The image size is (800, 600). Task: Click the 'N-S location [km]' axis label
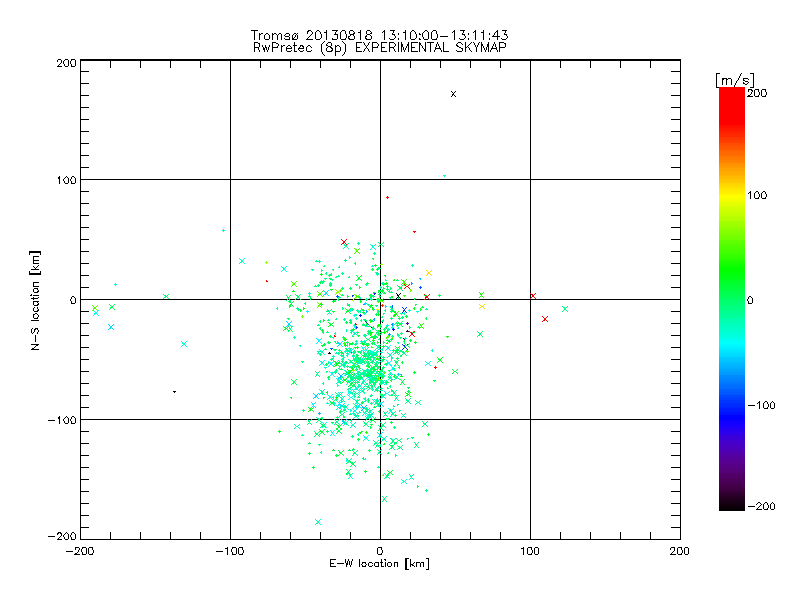coord(35,300)
